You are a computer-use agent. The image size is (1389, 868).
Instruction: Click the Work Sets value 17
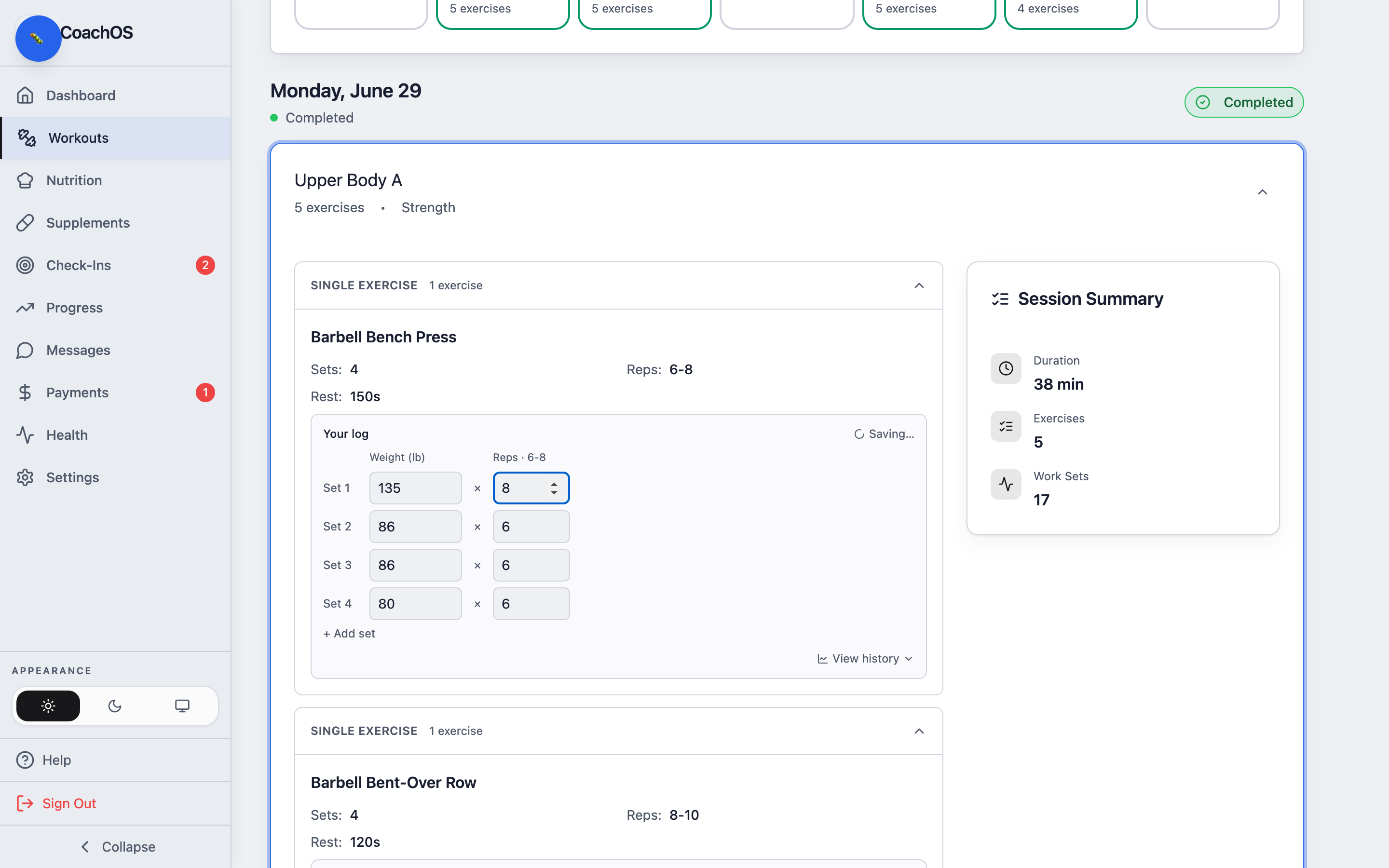(x=1041, y=500)
